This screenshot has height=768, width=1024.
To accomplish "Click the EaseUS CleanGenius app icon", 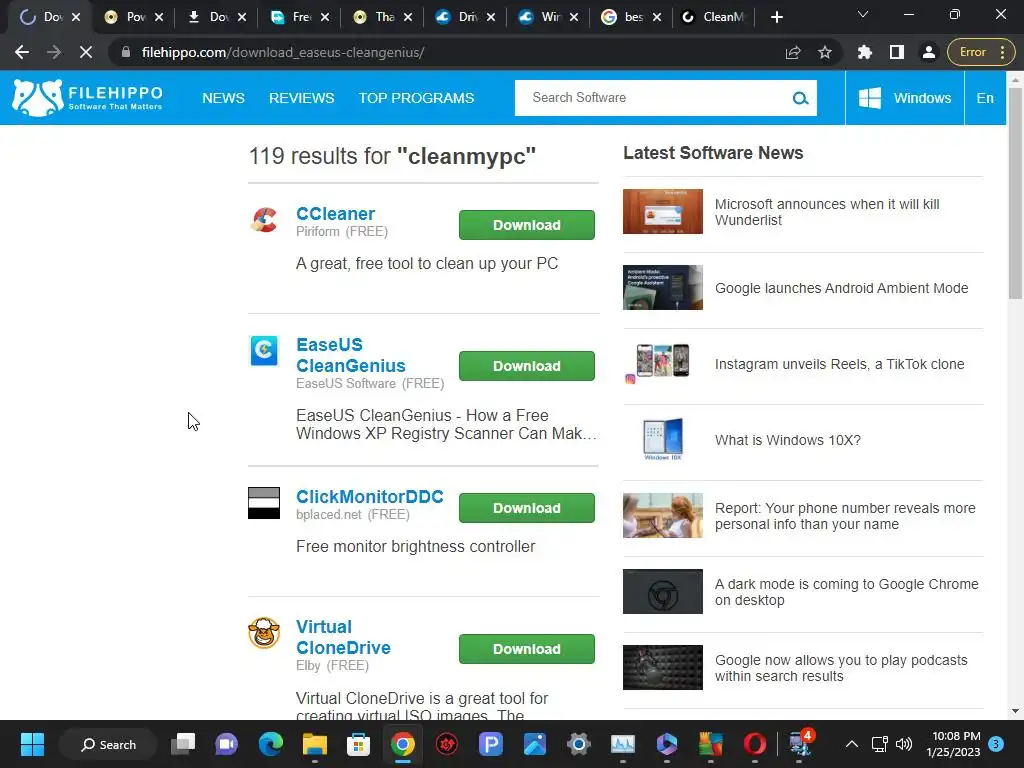I will (x=264, y=351).
